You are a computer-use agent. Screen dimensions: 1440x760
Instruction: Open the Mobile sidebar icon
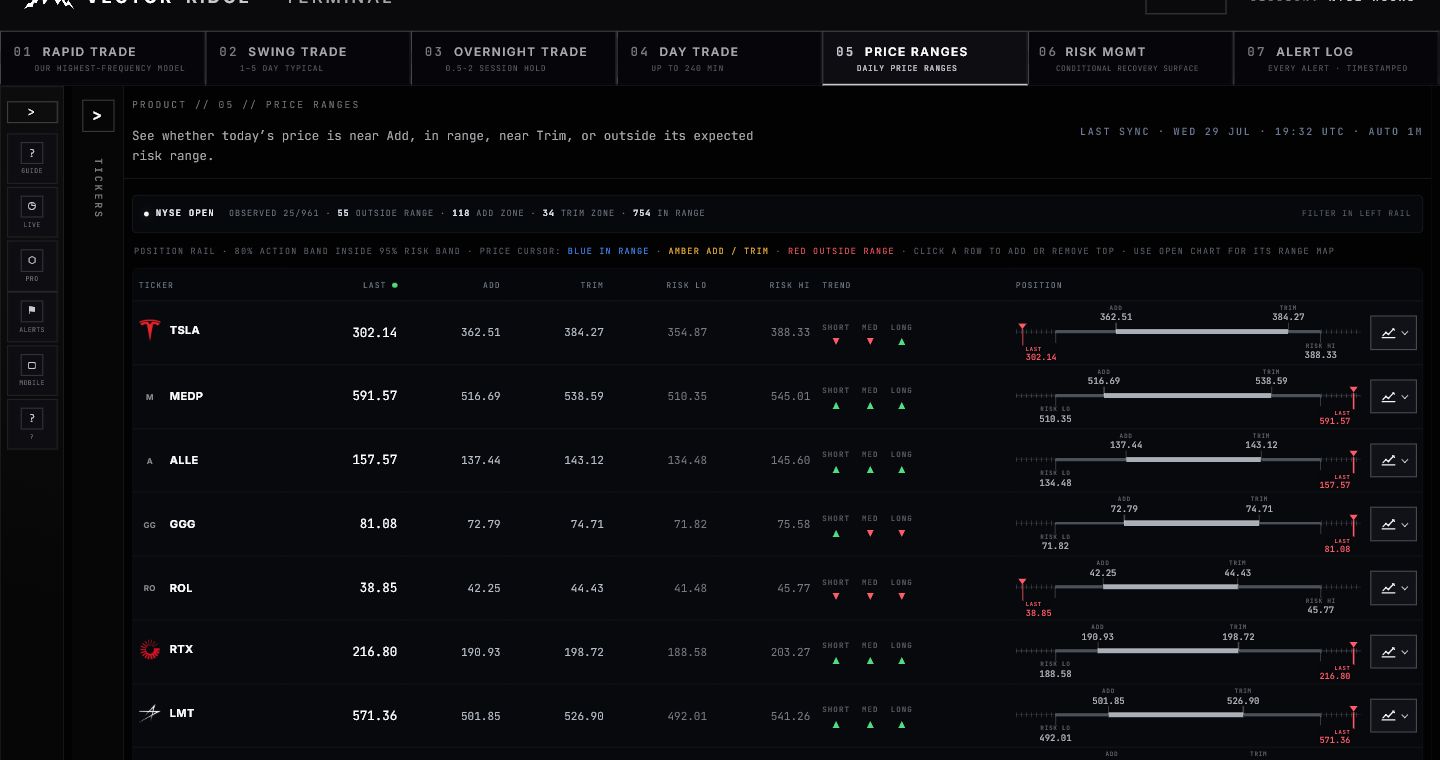(x=32, y=370)
